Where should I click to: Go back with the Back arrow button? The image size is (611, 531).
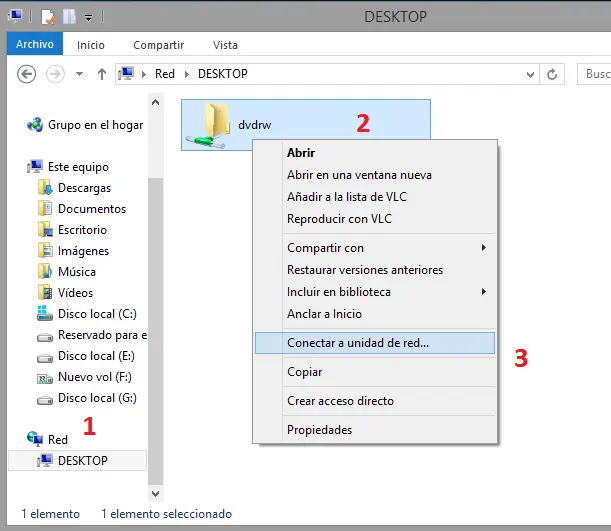click(26, 74)
